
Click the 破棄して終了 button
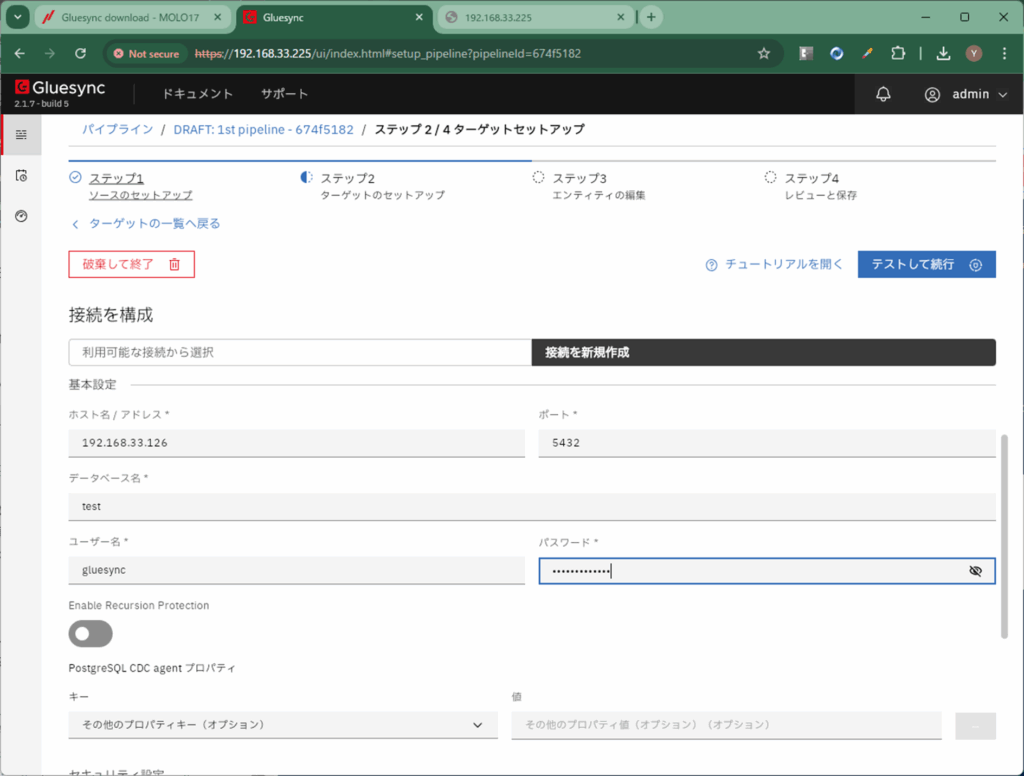(131, 264)
